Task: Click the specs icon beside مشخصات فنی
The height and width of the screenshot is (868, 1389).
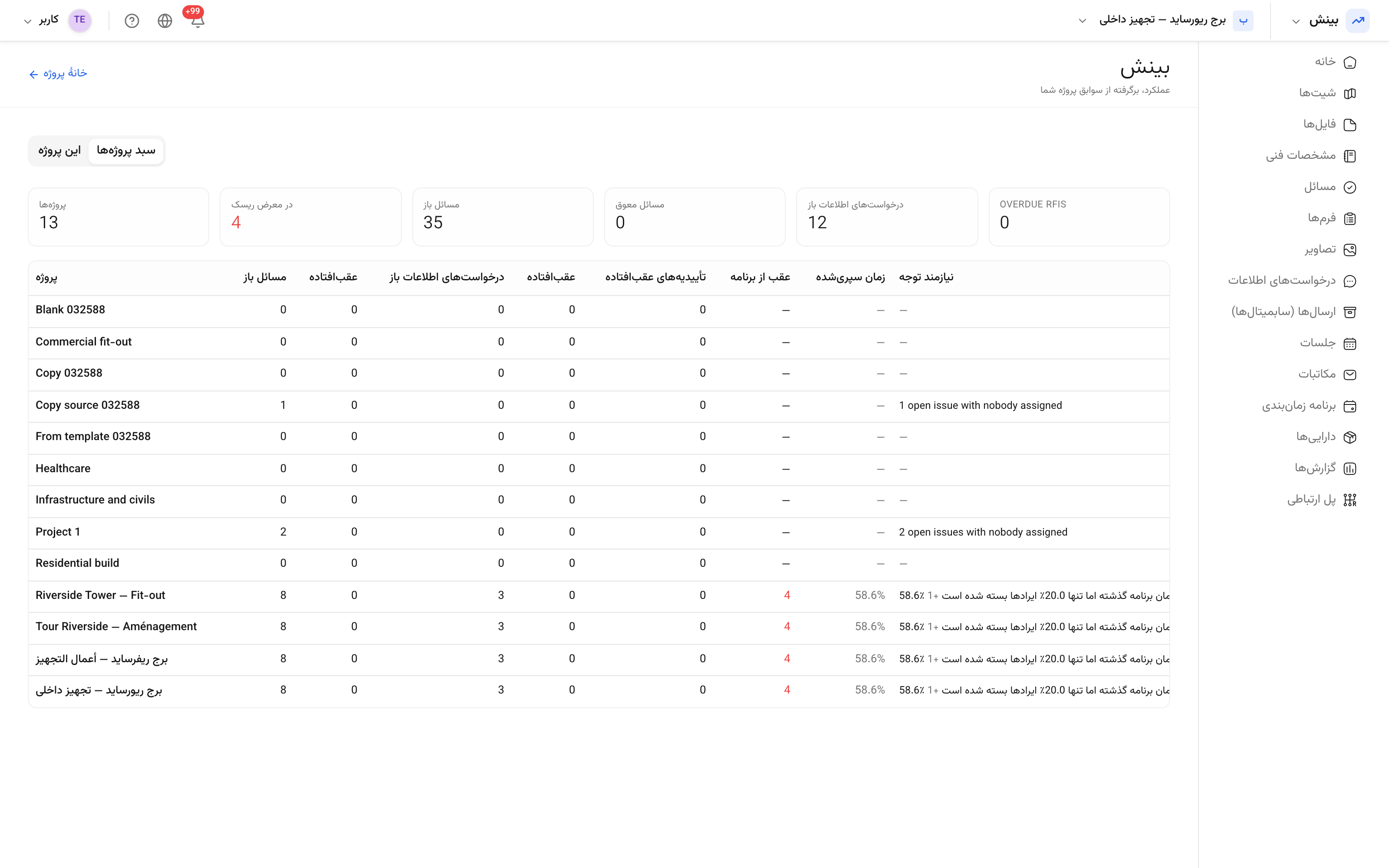Action: point(1350,155)
